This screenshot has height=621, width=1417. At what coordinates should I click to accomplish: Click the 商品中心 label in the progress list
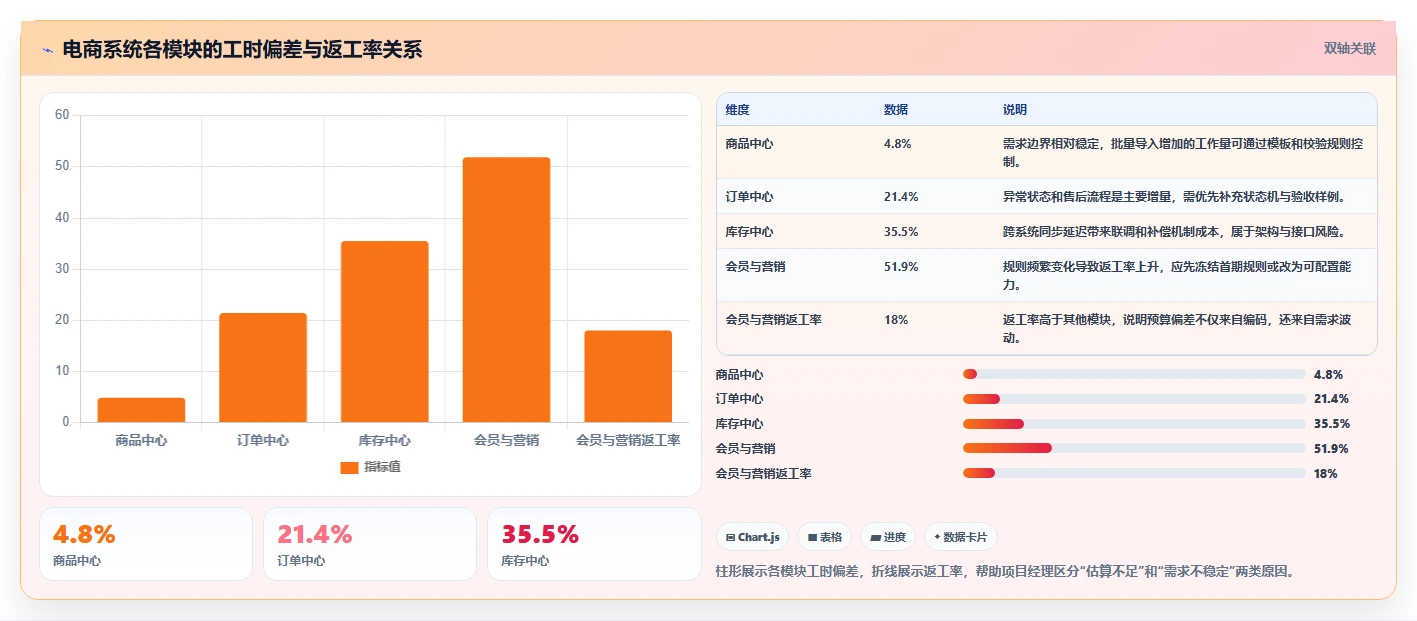tap(740, 375)
